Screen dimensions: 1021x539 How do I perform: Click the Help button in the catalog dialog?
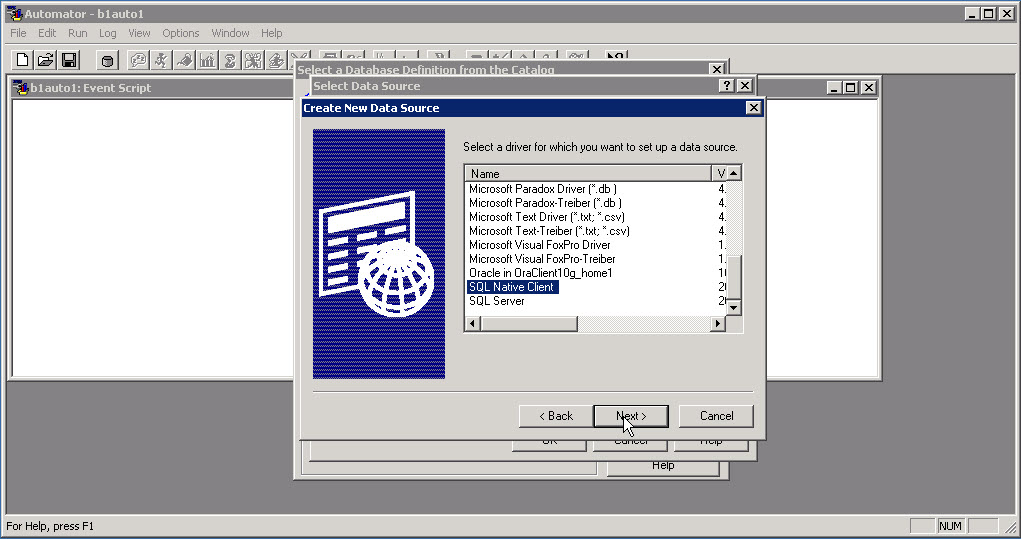pos(663,466)
